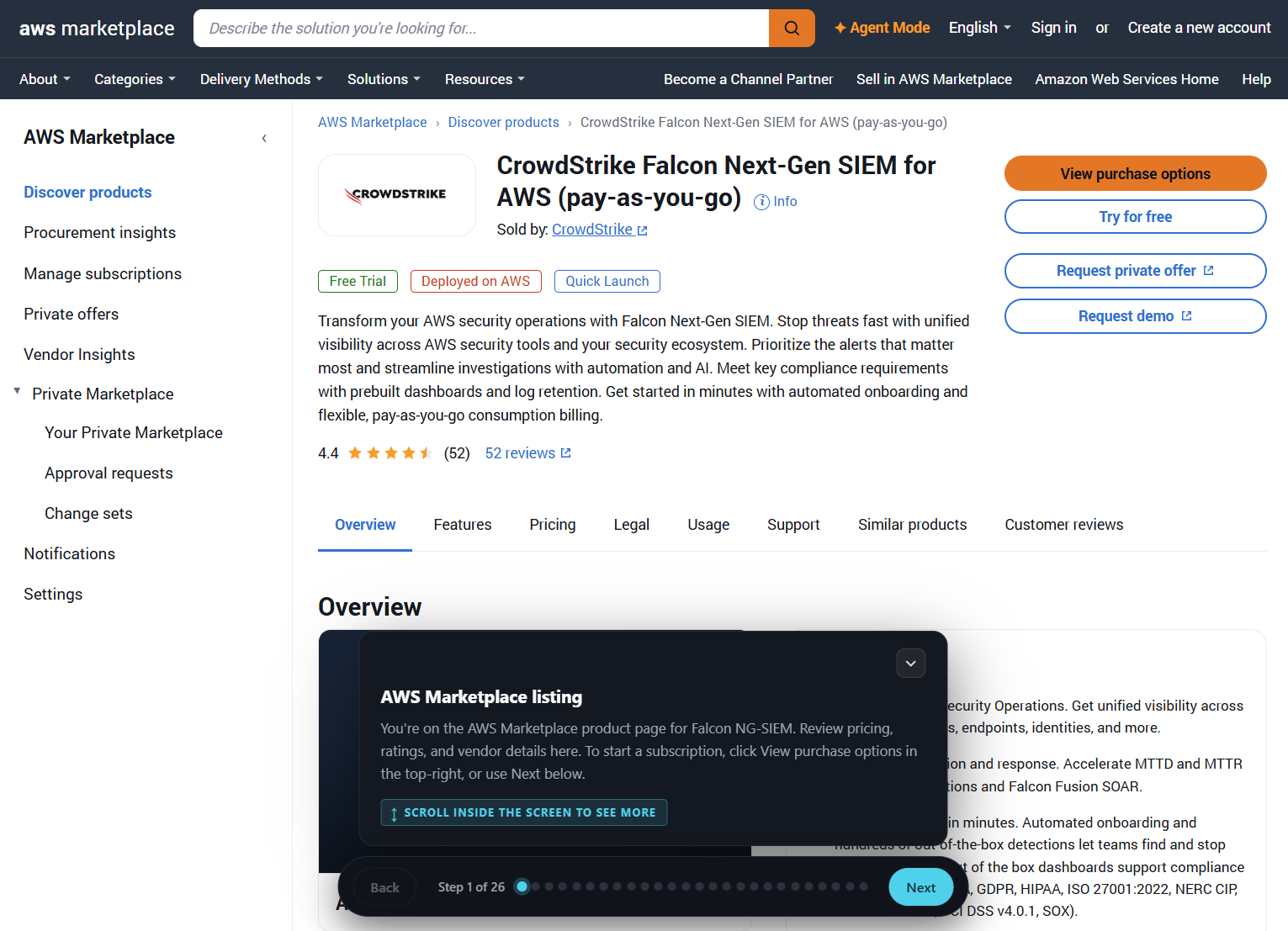Click the Deployed on AWS badge
This screenshot has width=1288, height=931.
pyautogui.click(x=475, y=281)
